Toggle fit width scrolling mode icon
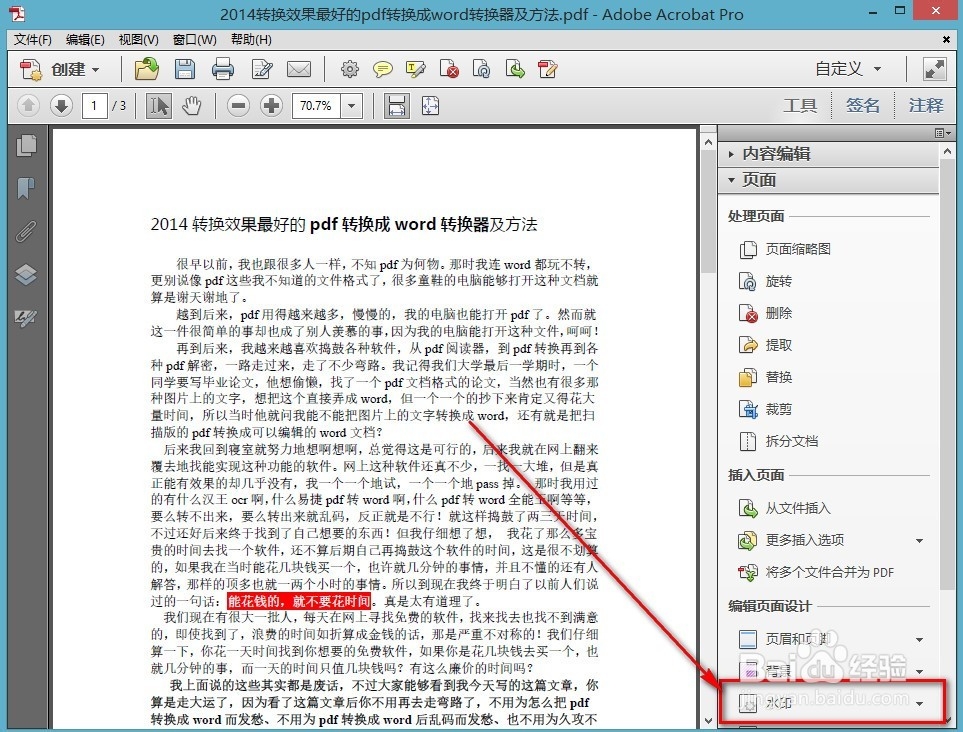Viewport: 963px width, 732px height. [397, 106]
